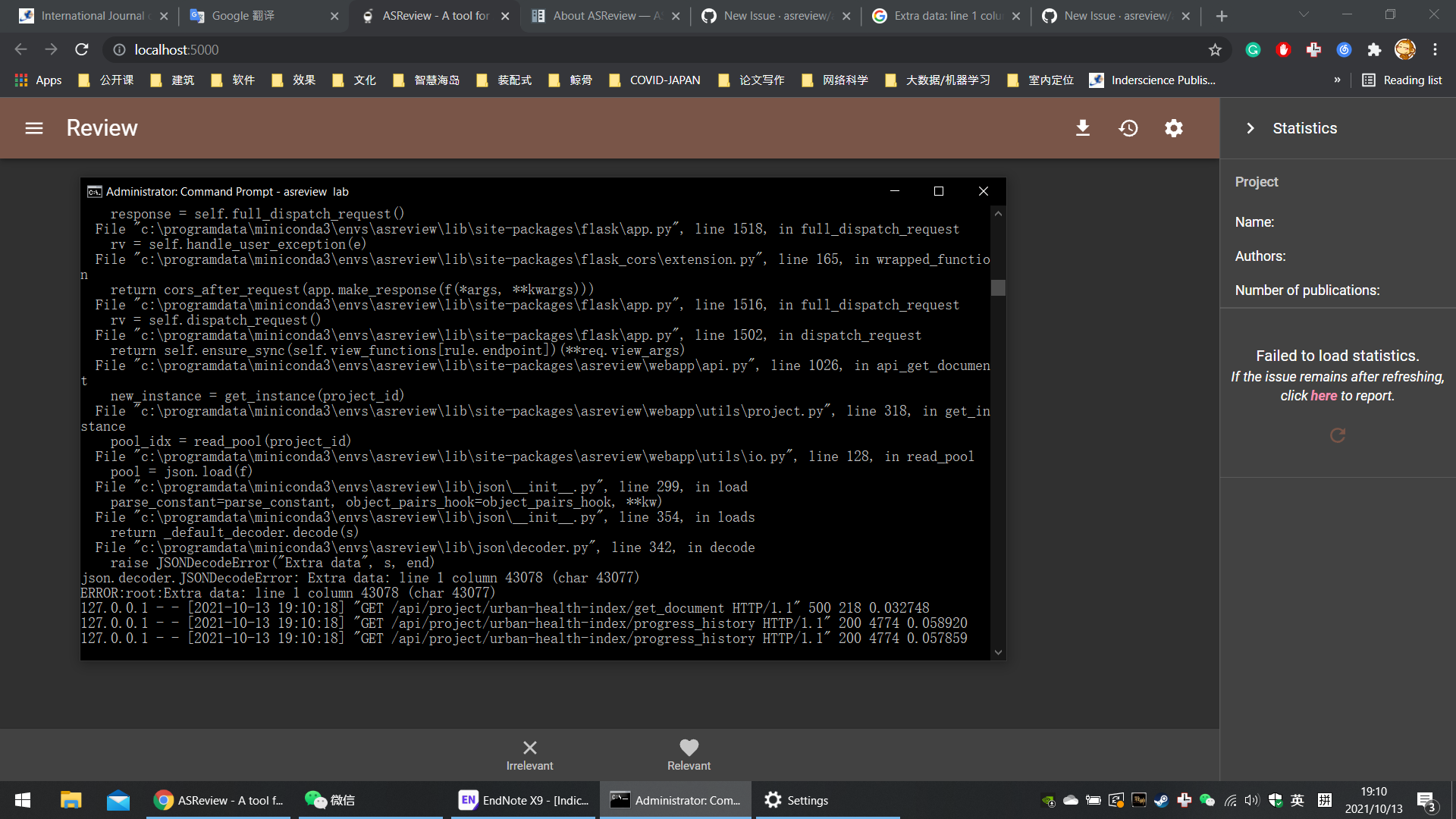1456x819 pixels.
Task: Collapse the Statistics panel with its chevron
Action: (1250, 127)
